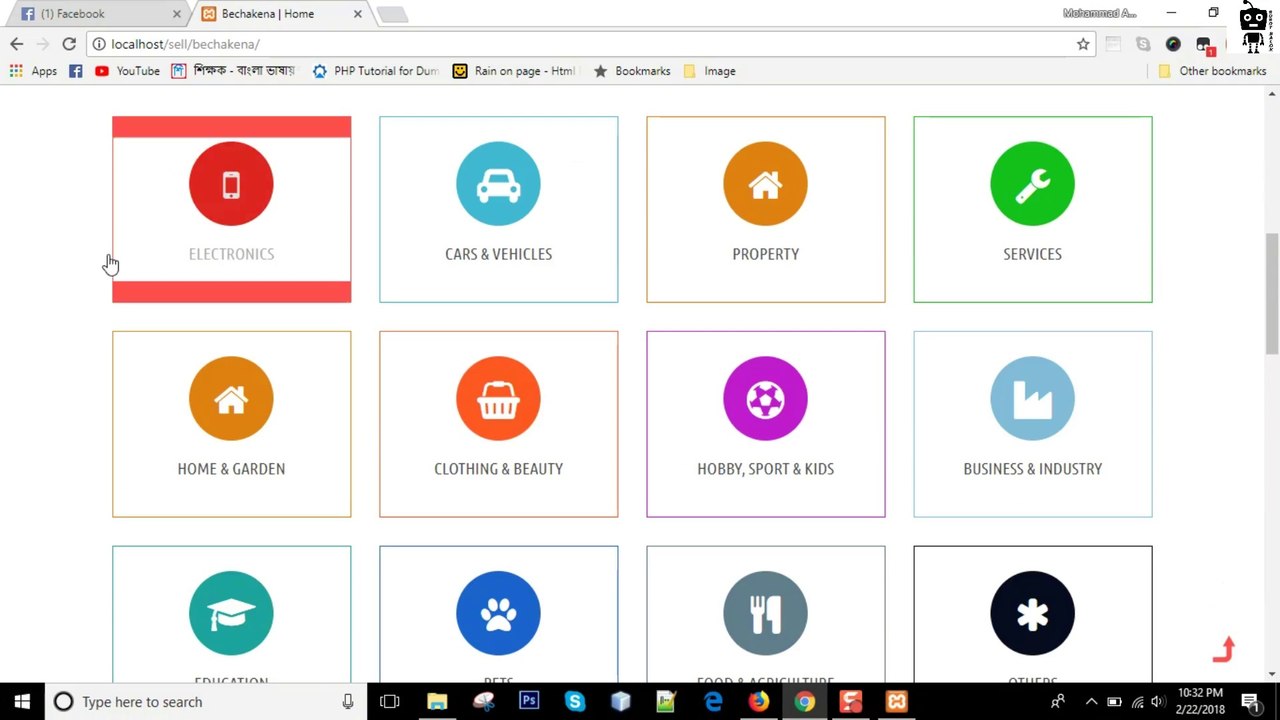Click the BUSINESS & INDUSTRY label
This screenshot has width=1280, height=720.
point(1032,469)
